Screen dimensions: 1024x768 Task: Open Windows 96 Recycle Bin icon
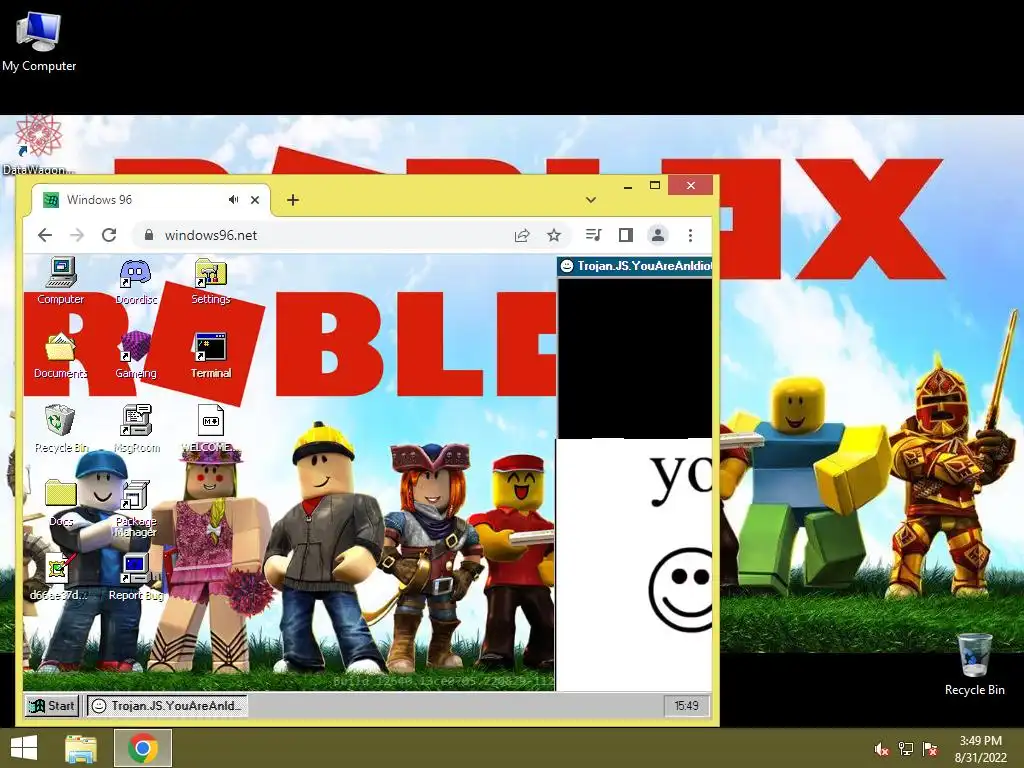click(x=61, y=428)
